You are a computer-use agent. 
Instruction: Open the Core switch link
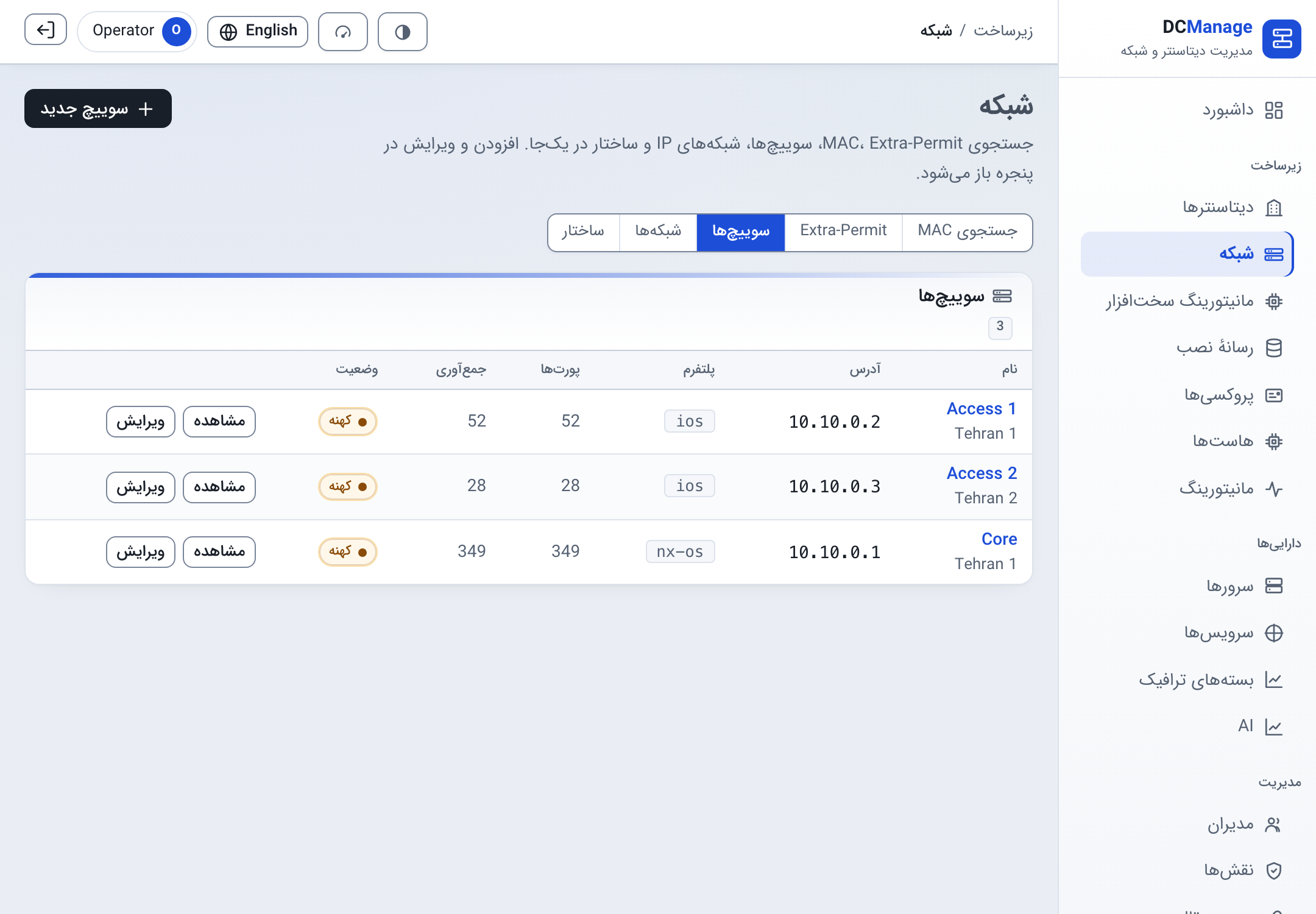999,539
